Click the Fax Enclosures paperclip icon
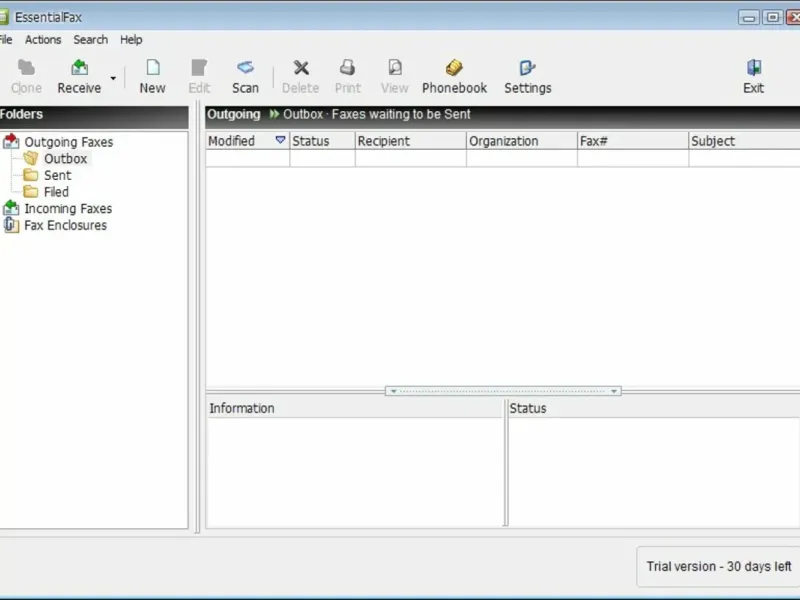This screenshot has height=600, width=800. pos(11,225)
